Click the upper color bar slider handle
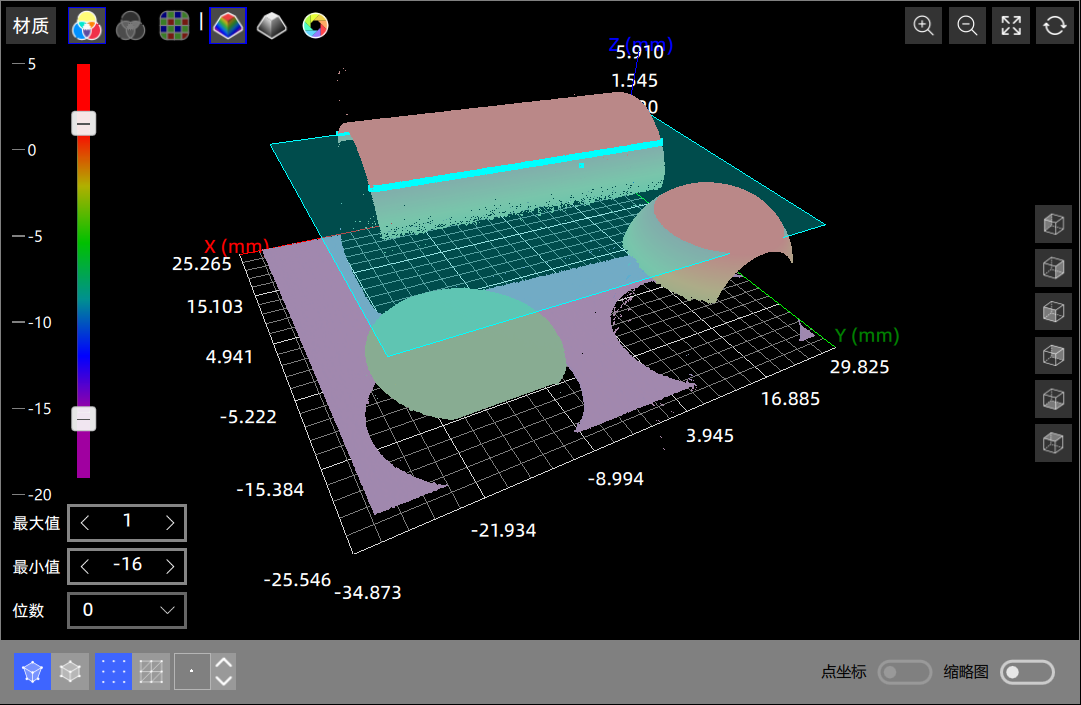The width and height of the screenshot is (1081, 705). coord(84,123)
